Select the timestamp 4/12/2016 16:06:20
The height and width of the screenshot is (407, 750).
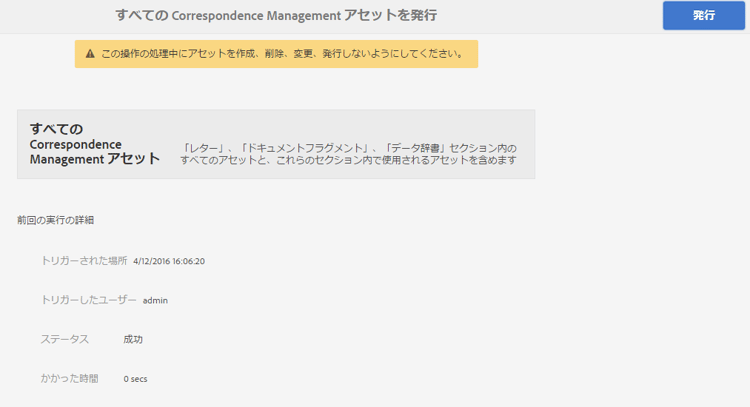[169, 261]
